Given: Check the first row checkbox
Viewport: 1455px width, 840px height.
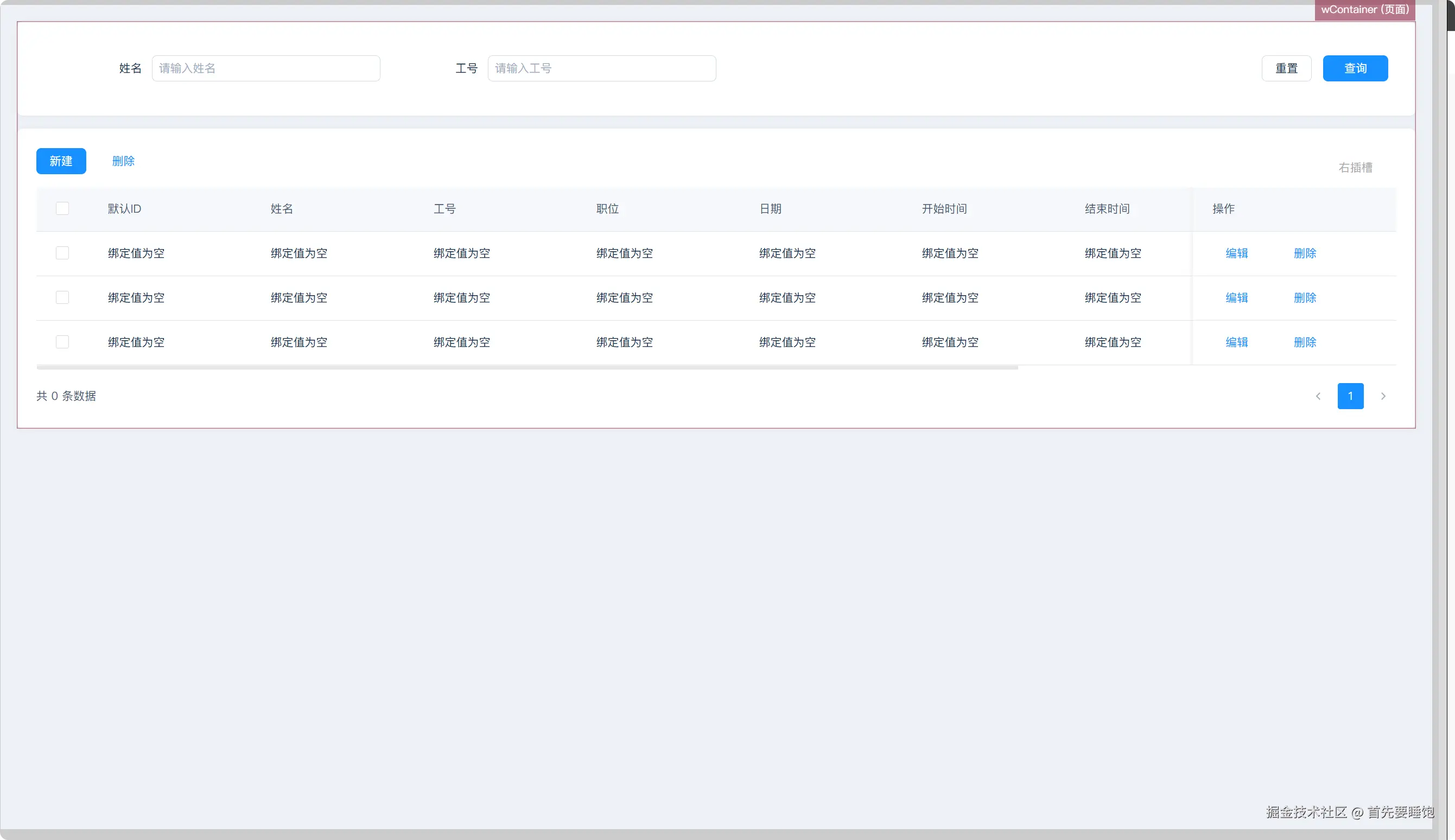Looking at the screenshot, I should [62, 253].
